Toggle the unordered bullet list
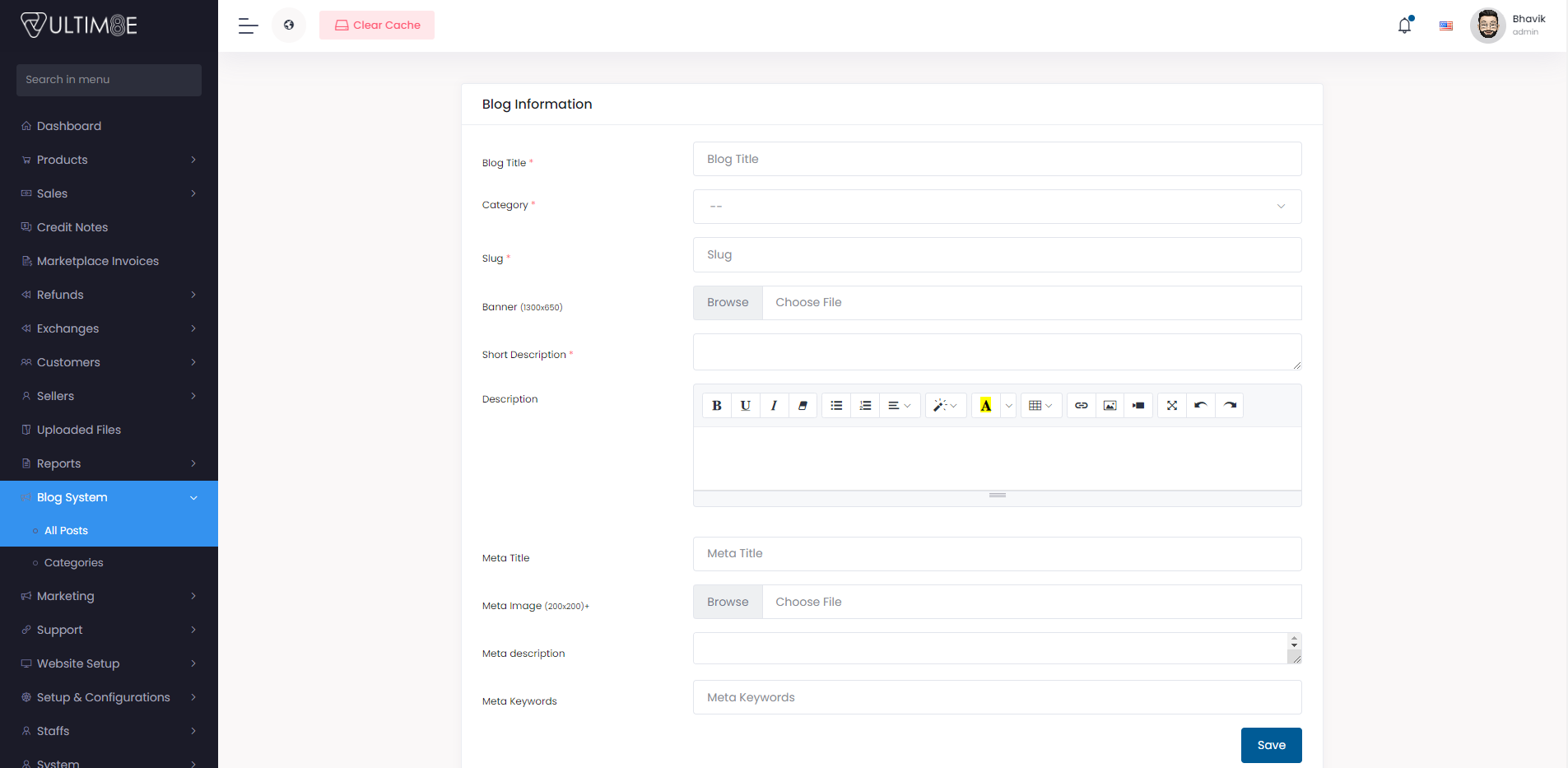The width and height of the screenshot is (1568, 768). 836,406
